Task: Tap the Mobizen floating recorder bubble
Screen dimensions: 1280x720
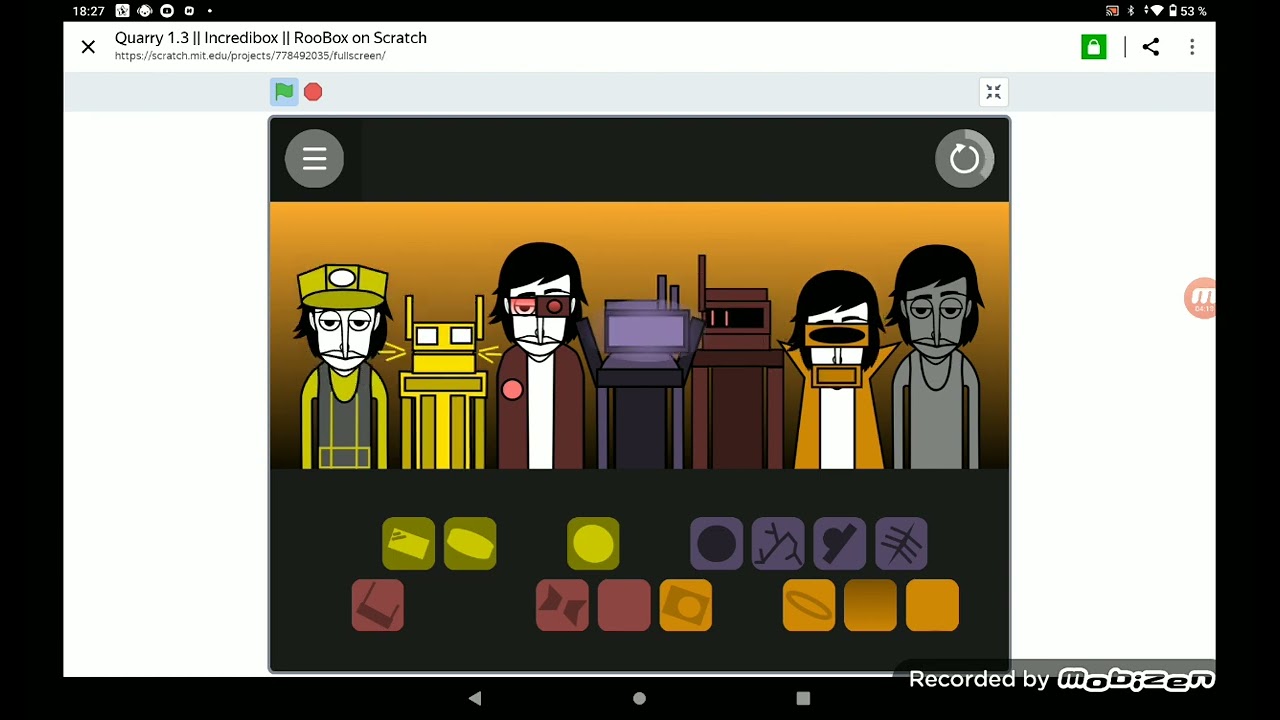Action: [x=1200, y=298]
